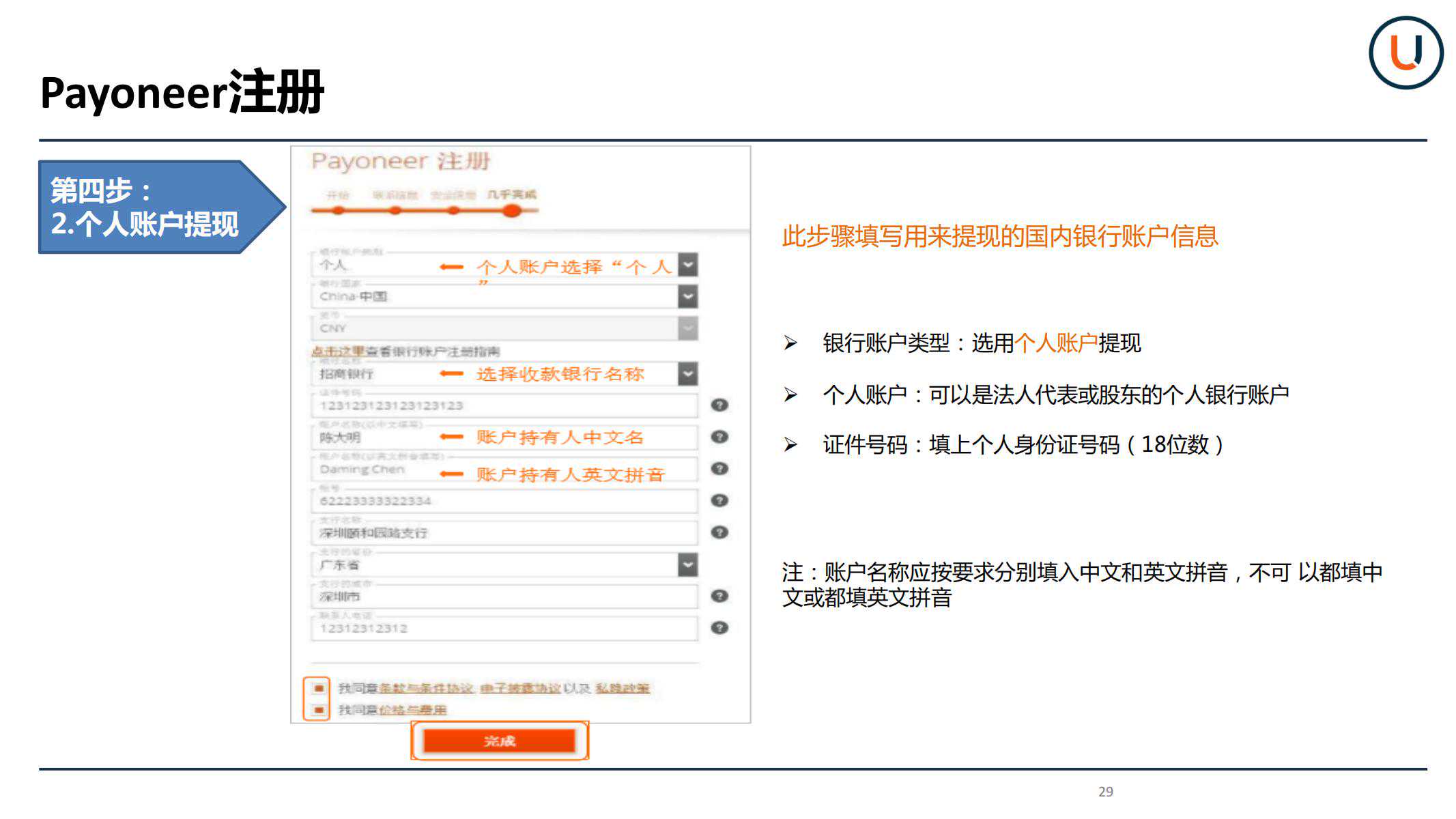Viewport: 1456px width, 819px height.
Task: Click the bullet text about 法人代表或股东的个人银行账户
Action: (1056, 394)
